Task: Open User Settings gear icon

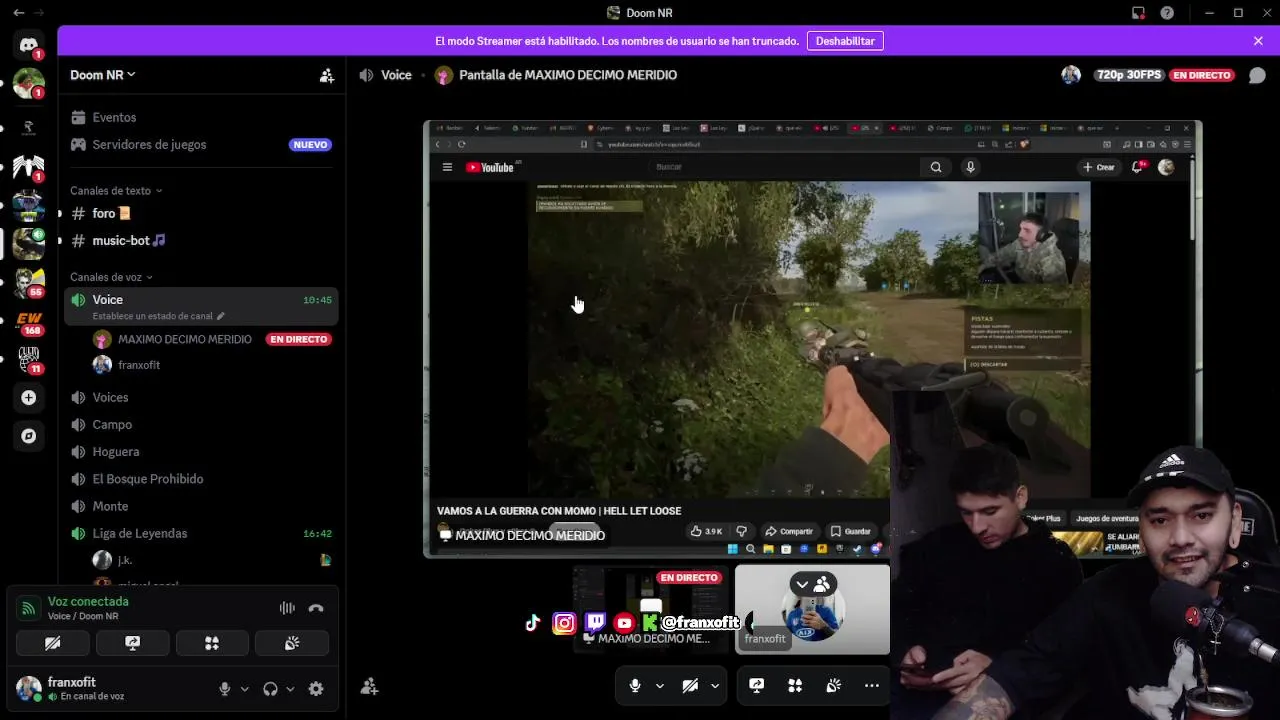Action: 316,689
